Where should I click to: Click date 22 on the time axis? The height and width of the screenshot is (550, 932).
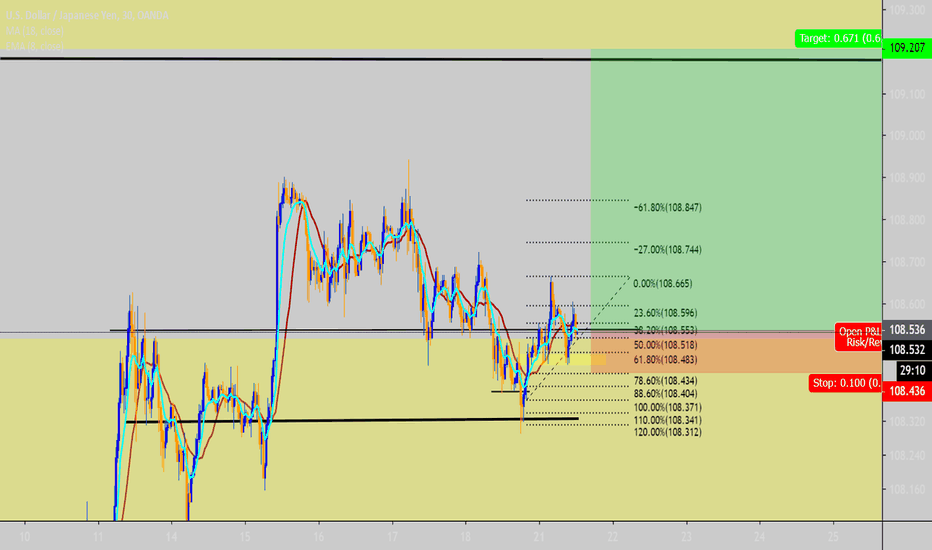coord(613,537)
